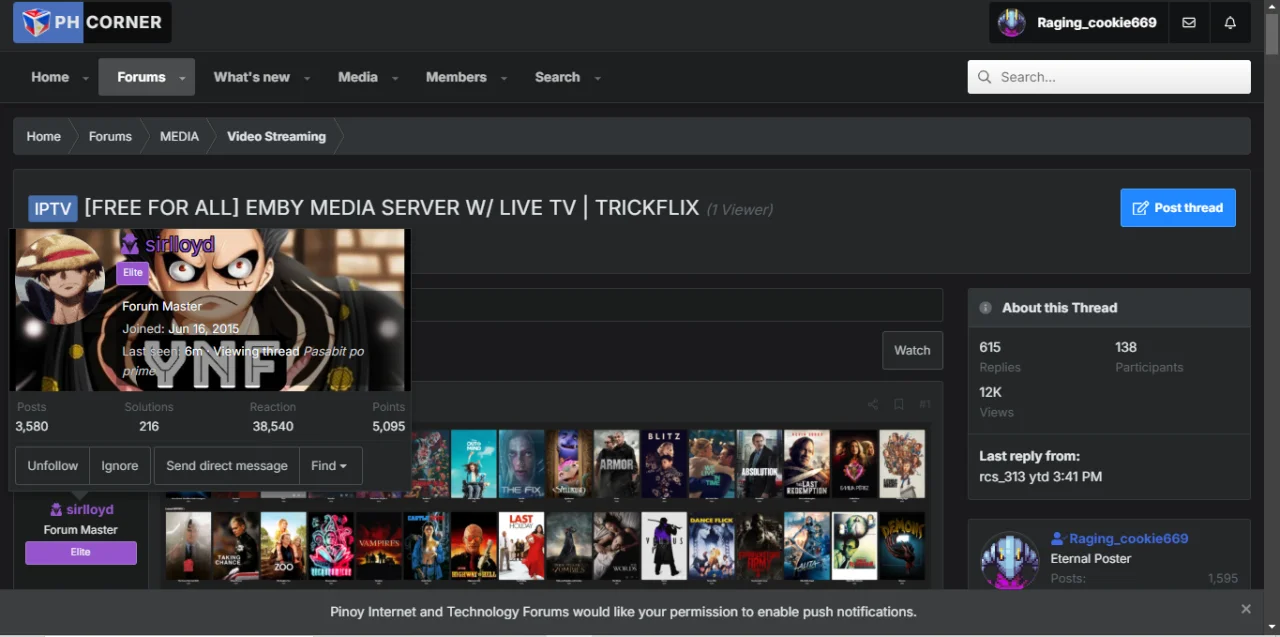
Task: Click the LAST REDEMPTION movie poster
Action: tap(806, 464)
